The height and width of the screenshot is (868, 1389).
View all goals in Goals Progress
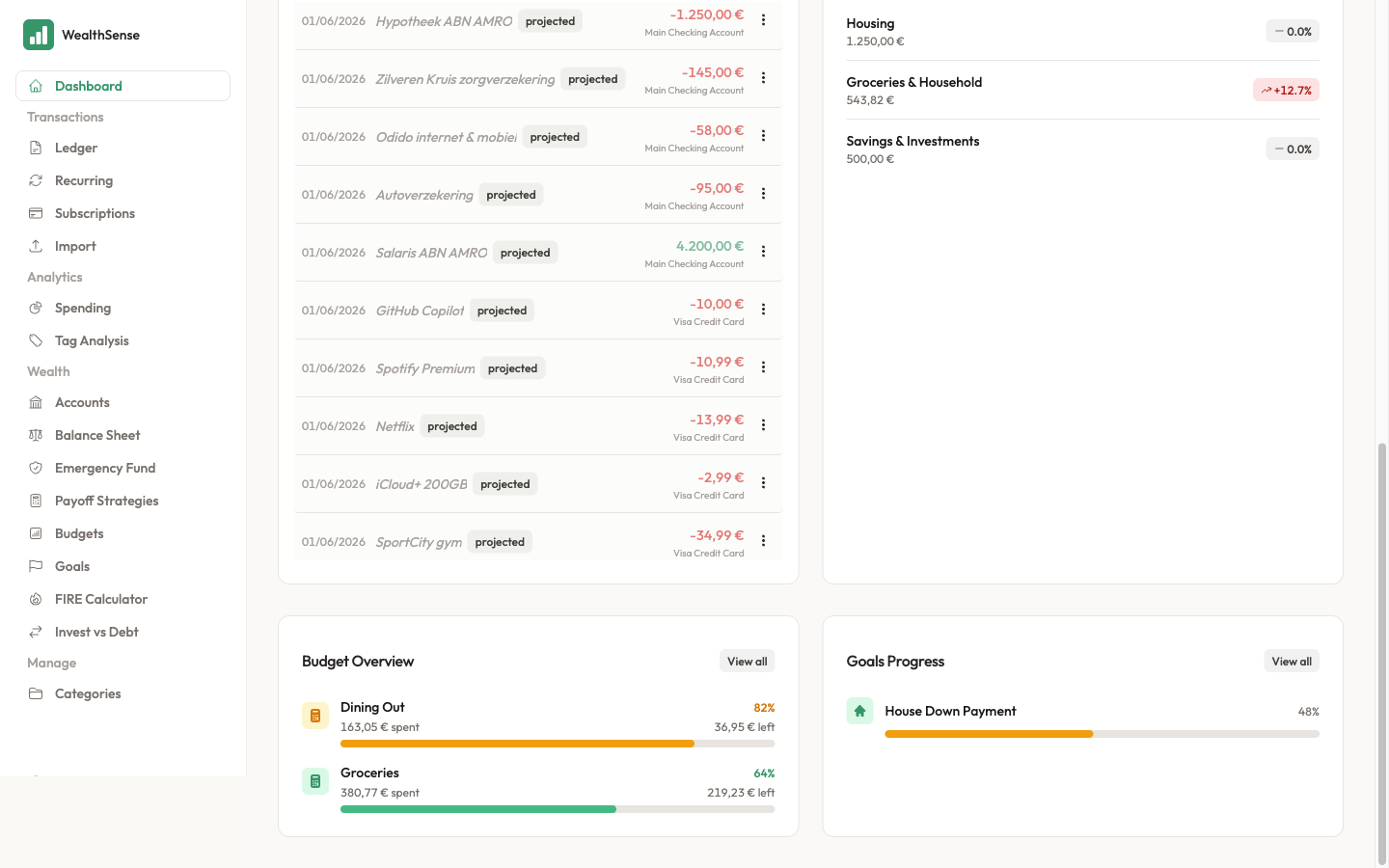pyautogui.click(x=1292, y=662)
